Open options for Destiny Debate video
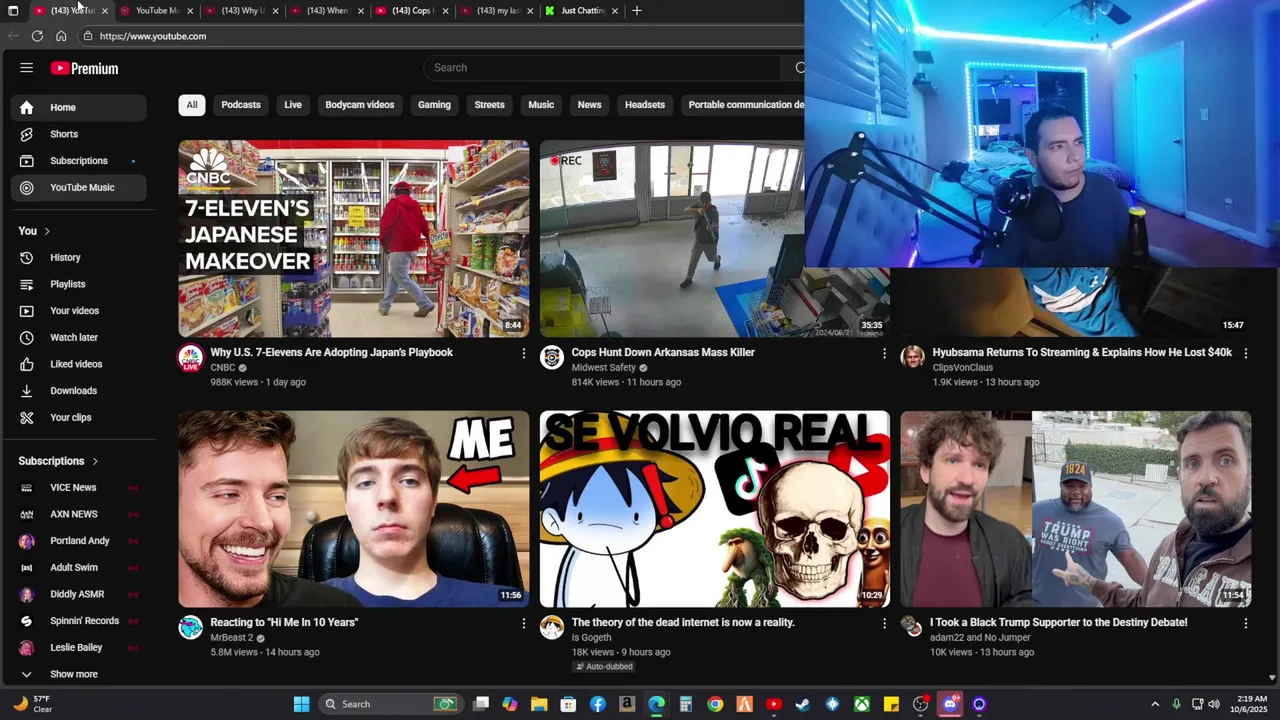 [1245, 623]
